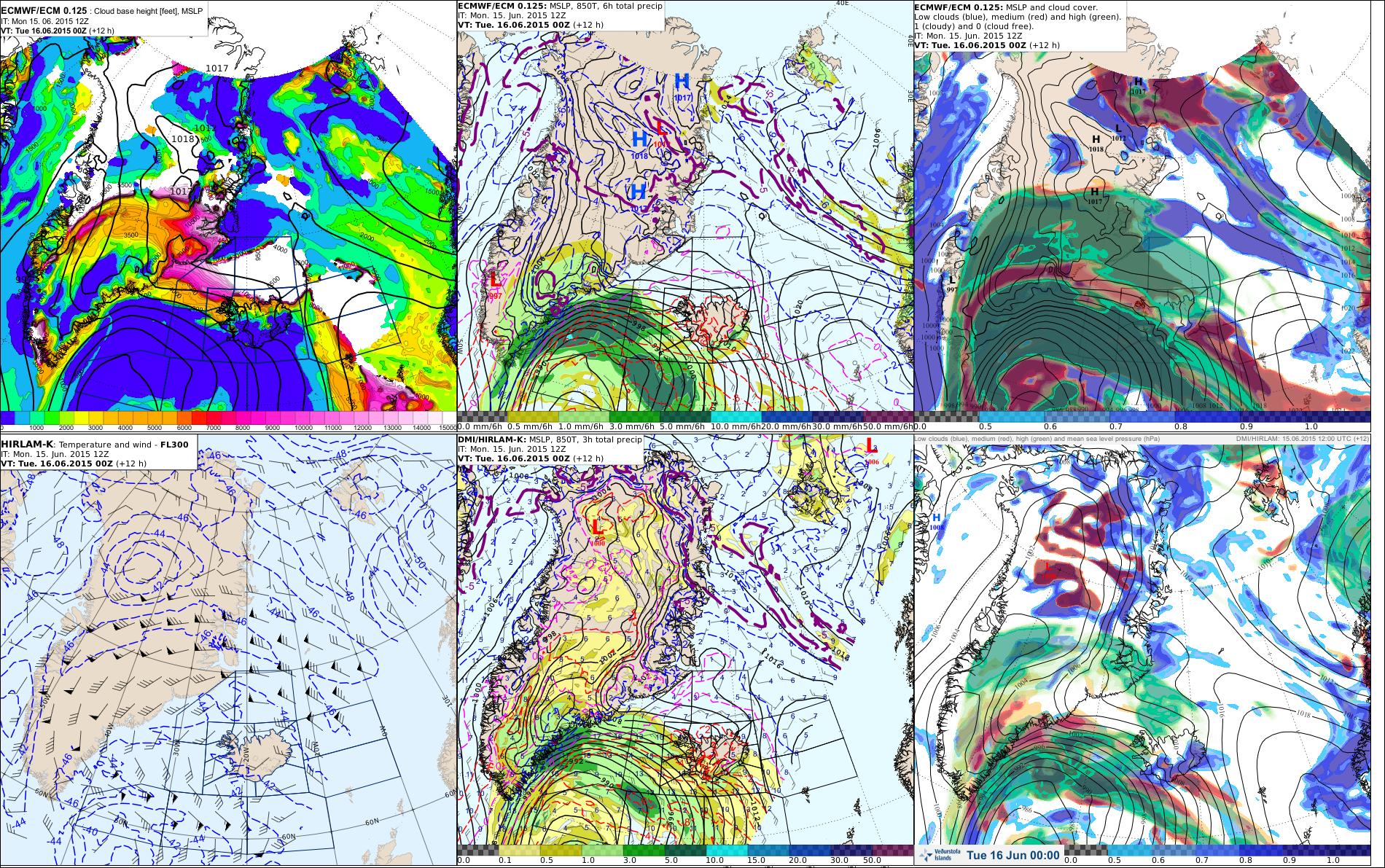This screenshot has height=868, width=1385.
Task: Click the 1018 pressure label on cloud base map
Action: [182, 138]
